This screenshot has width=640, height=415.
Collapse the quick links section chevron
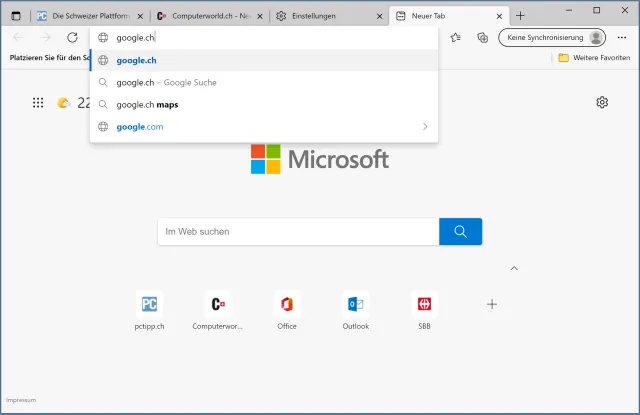[x=514, y=268]
